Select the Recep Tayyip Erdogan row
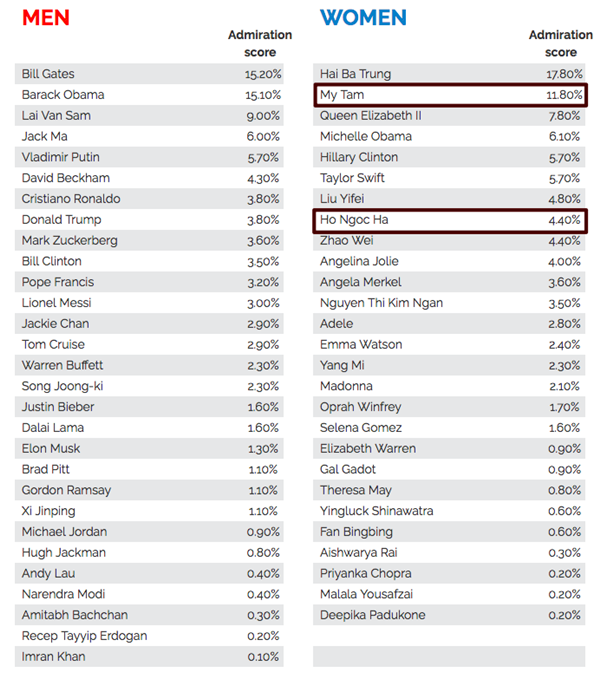 150,636
